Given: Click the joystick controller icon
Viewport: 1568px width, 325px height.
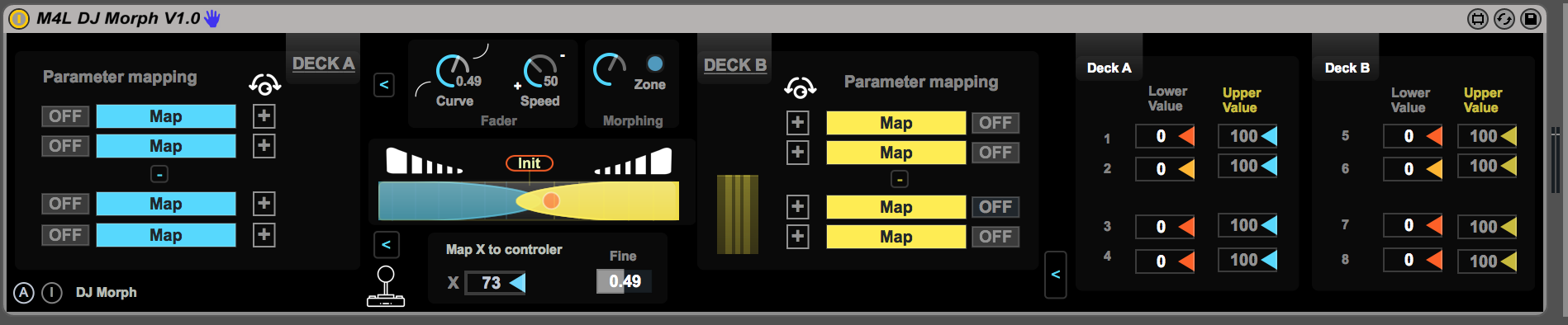Looking at the screenshot, I should (x=386, y=286).
